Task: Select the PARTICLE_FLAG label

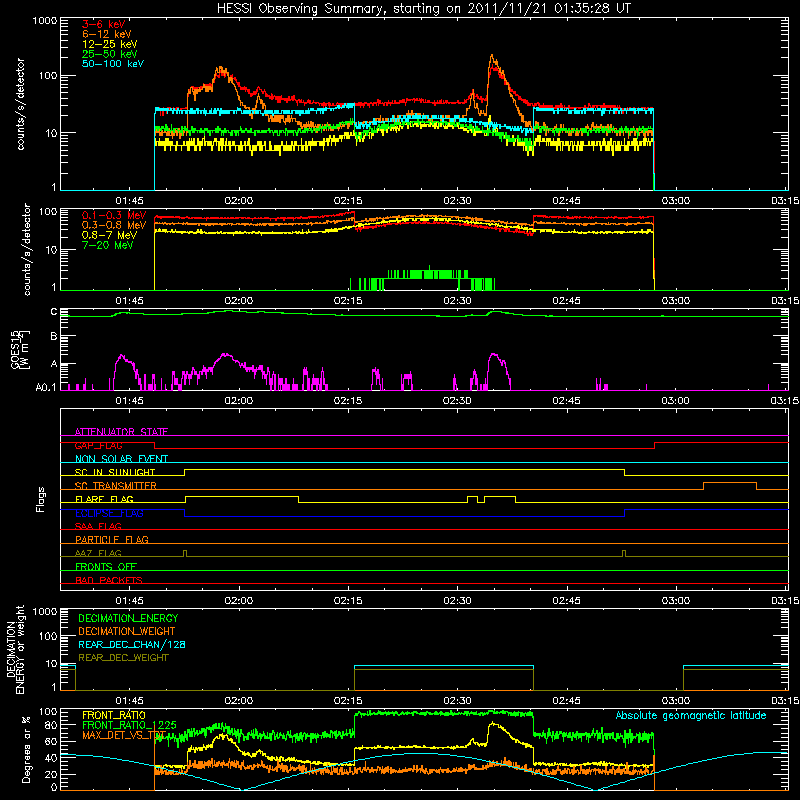Action: click(112, 539)
